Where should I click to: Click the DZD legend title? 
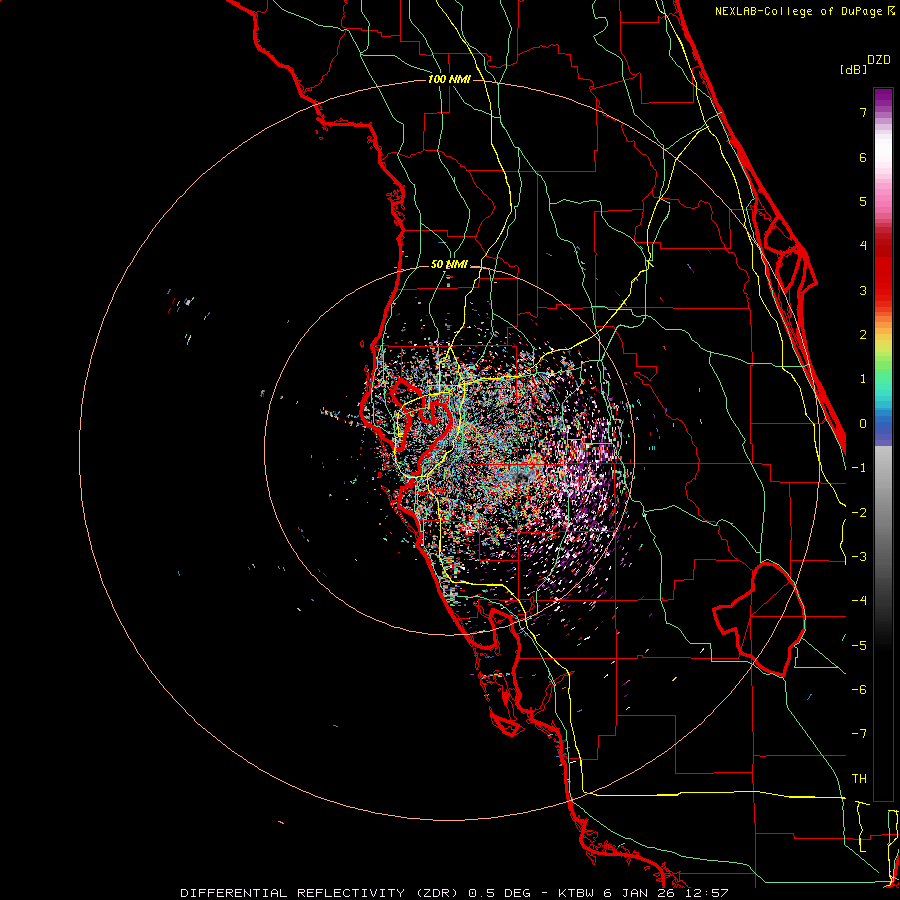(879, 60)
